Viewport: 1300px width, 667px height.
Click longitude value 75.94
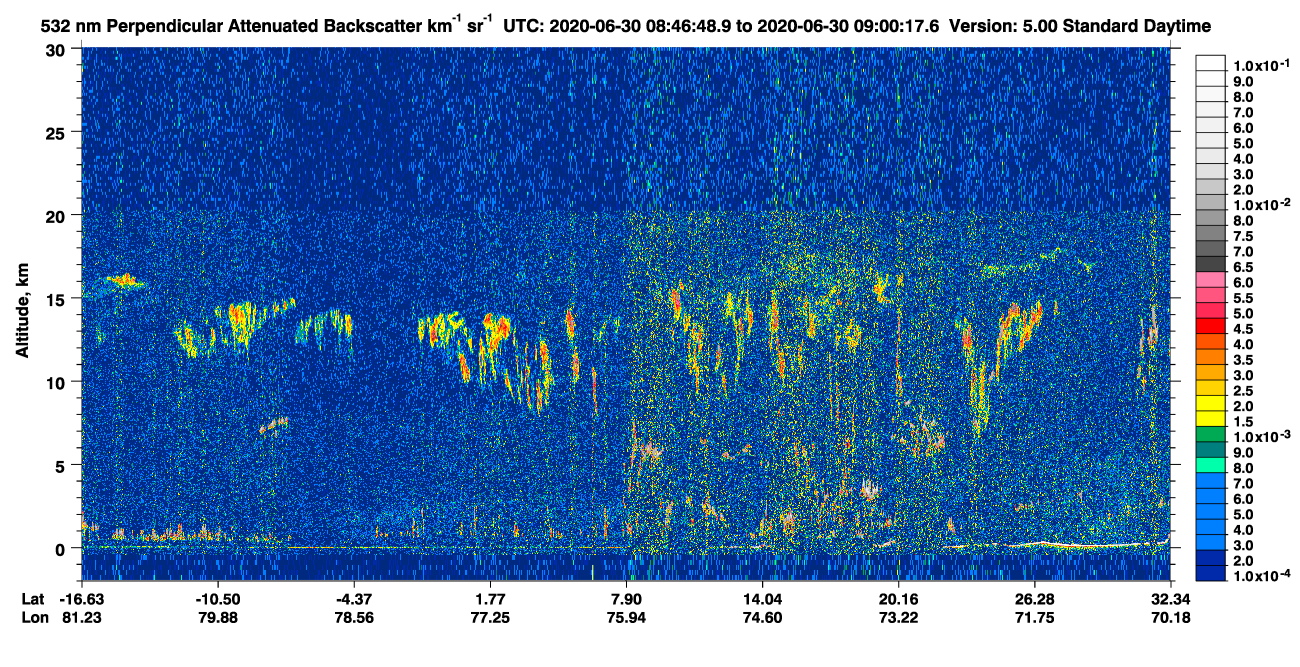pyautogui.click(x=626, y=617)
